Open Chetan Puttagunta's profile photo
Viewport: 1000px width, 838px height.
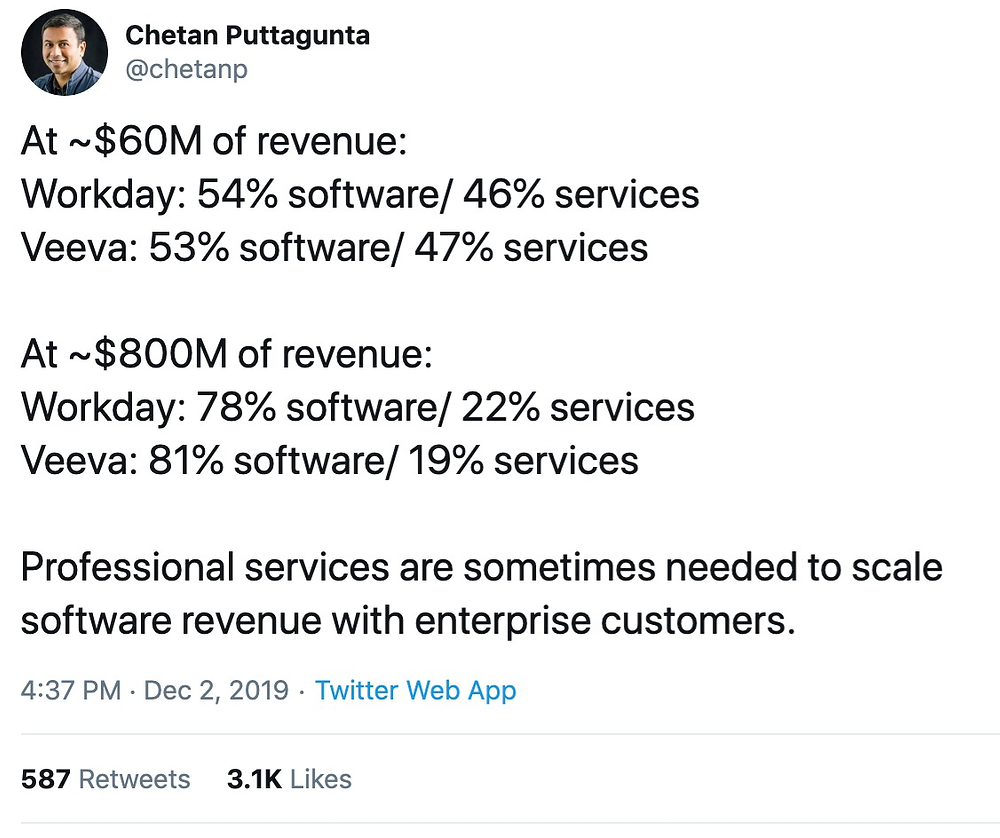pyautogui.click(x=64, y=52)
